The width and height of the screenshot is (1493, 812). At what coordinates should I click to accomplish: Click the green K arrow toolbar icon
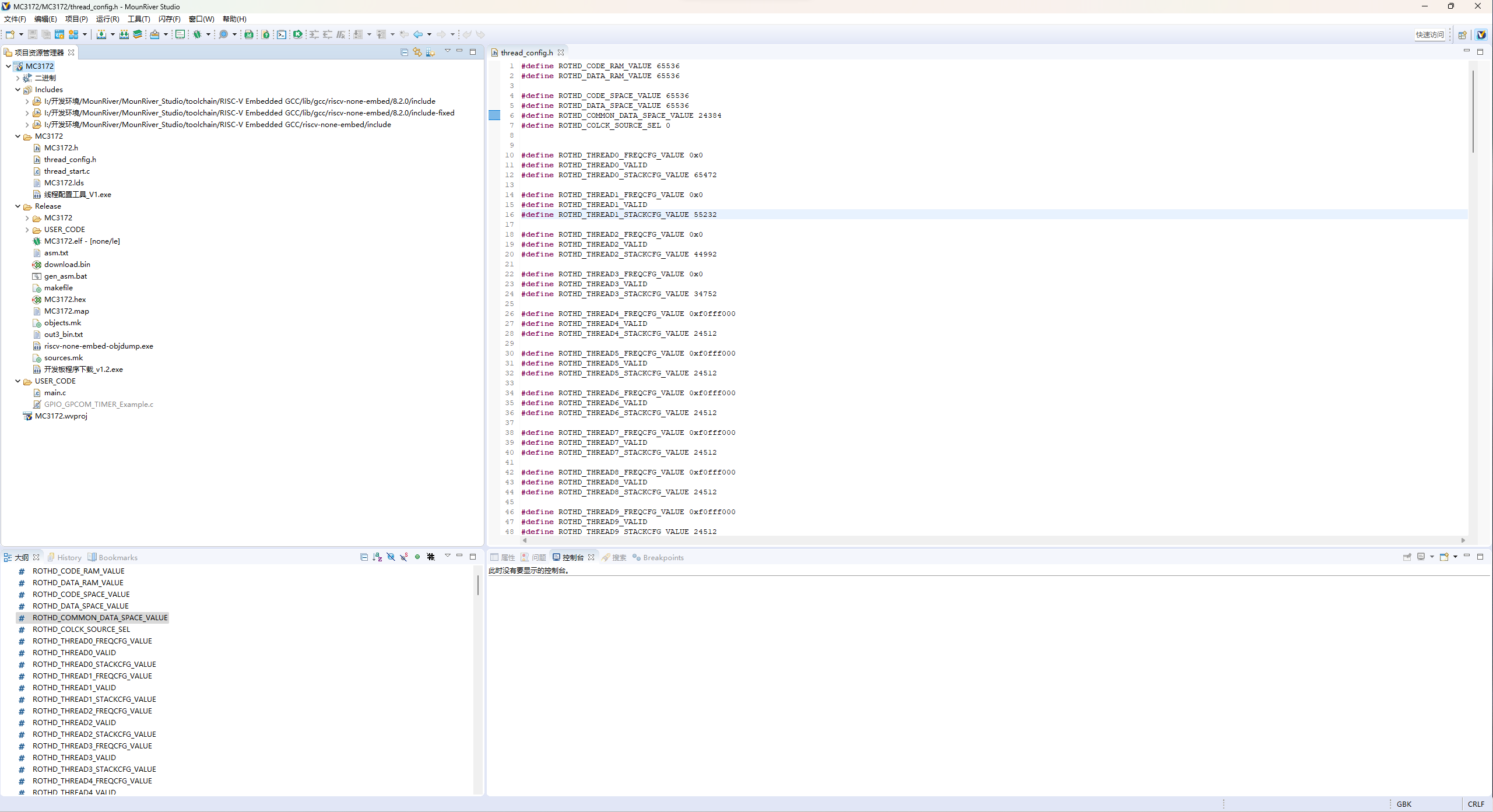tap(298, 34)
